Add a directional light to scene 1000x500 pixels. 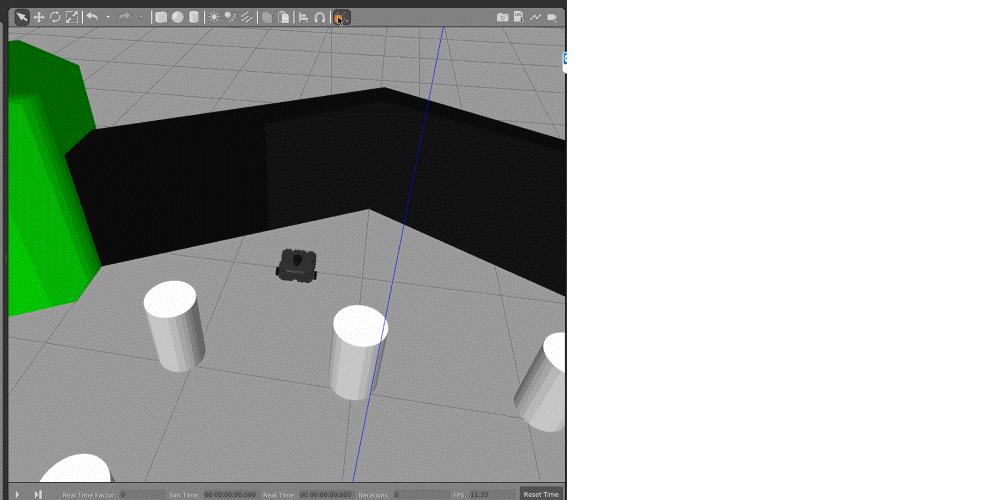246,17
